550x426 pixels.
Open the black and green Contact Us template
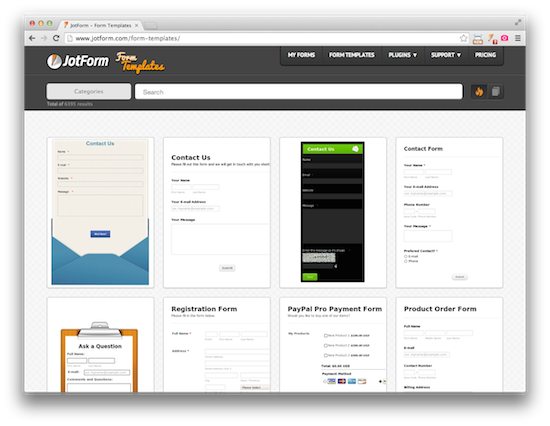(333, 213)
